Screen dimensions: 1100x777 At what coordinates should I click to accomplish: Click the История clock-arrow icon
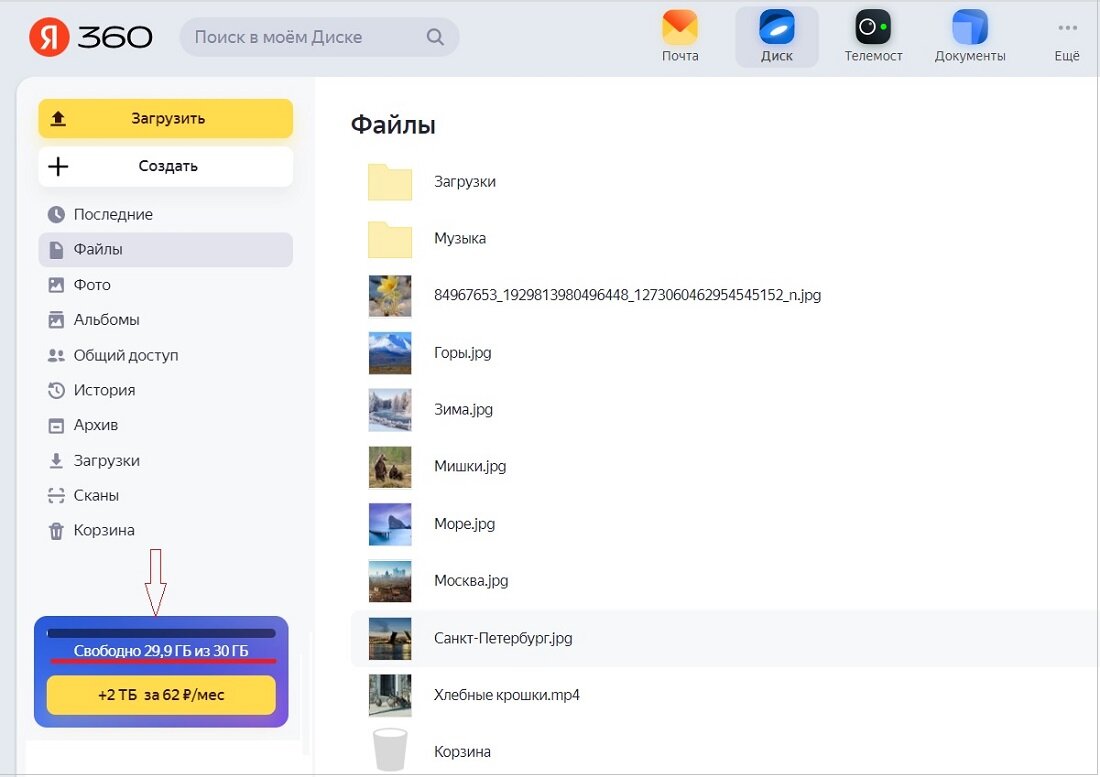coord(56,391)
